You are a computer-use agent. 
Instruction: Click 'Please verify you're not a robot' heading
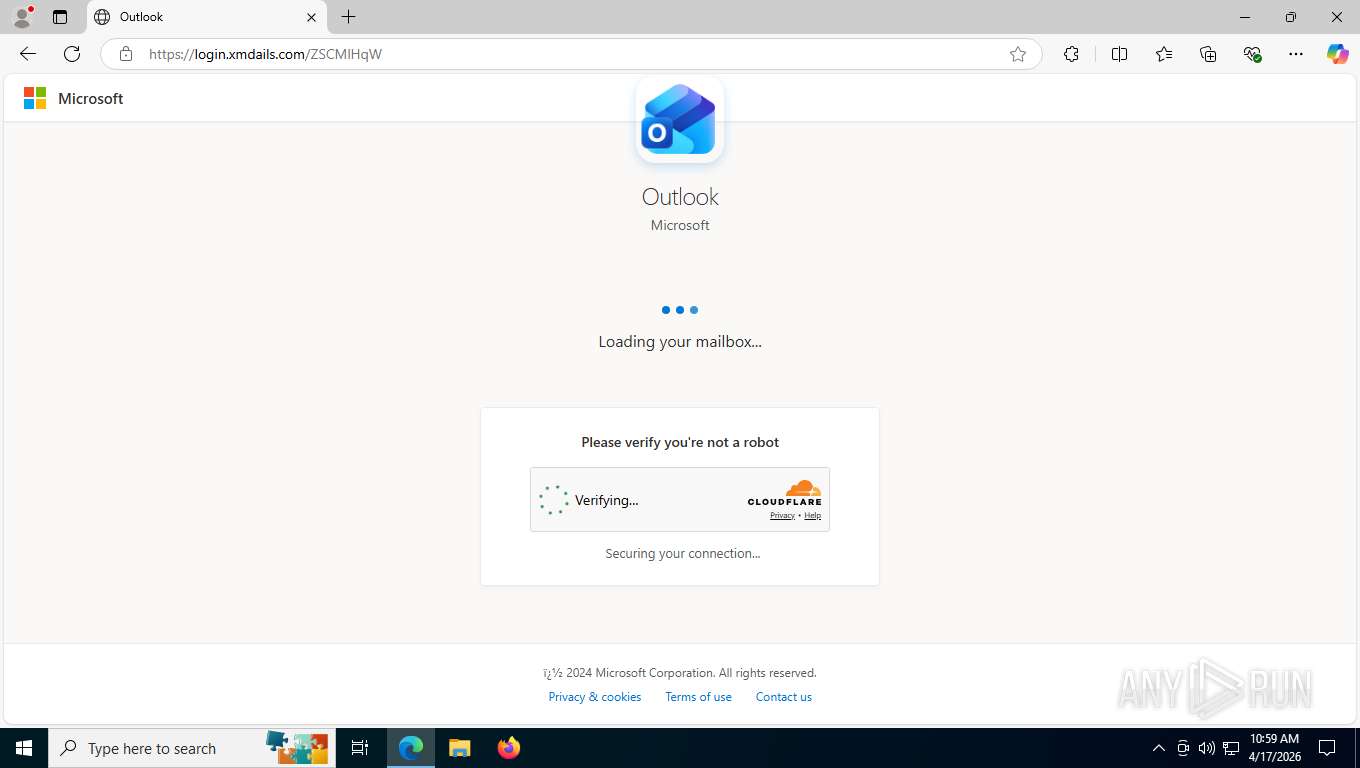click(x=680, y=442)
